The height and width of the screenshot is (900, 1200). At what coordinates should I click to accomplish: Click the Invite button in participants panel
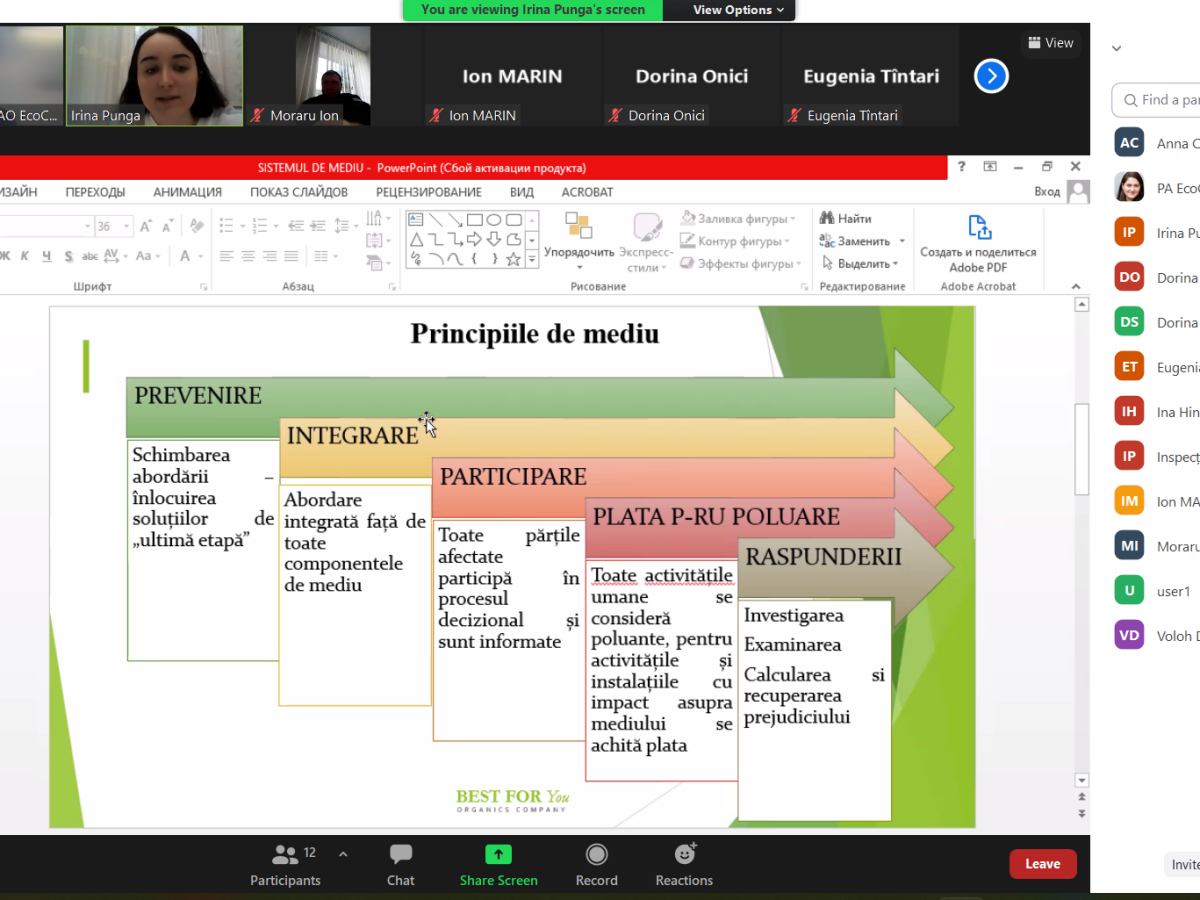pyautogui.click(x=1183, y=865)
